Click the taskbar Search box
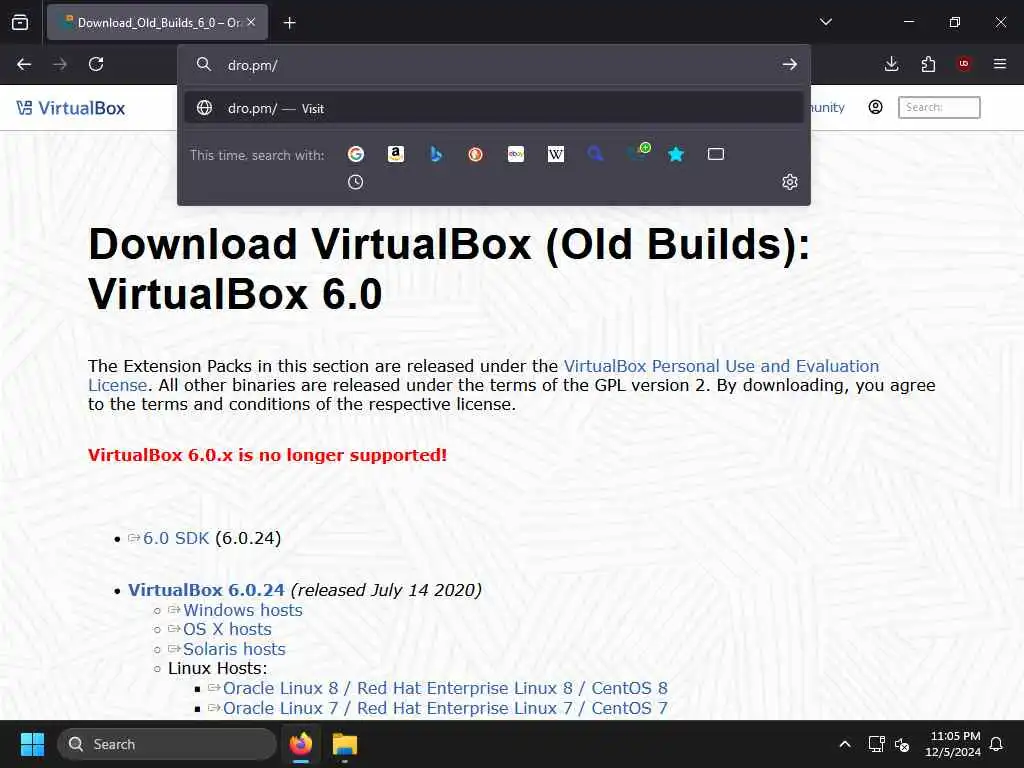 [167, 744]
